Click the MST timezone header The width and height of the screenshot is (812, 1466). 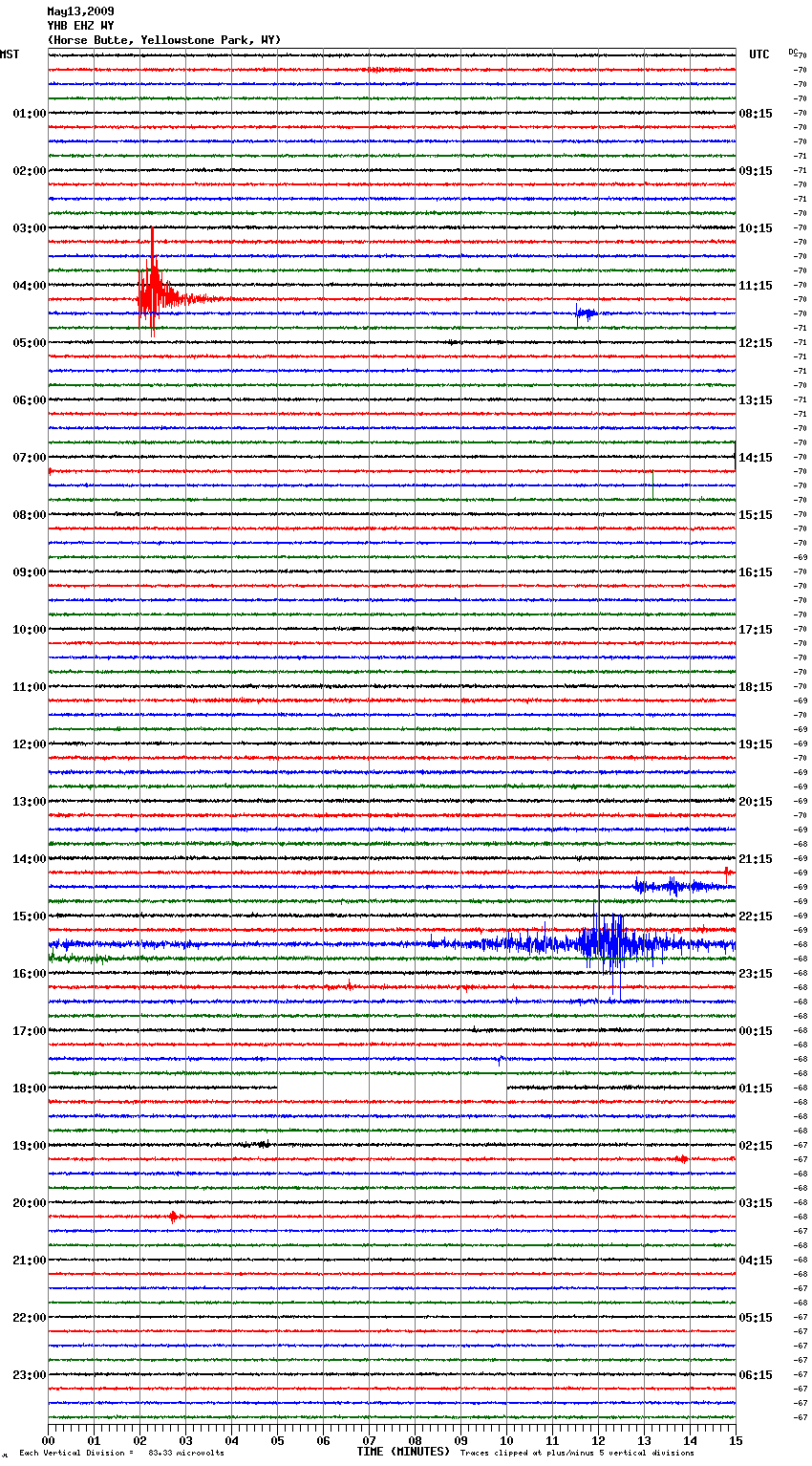tap(10, 54)
